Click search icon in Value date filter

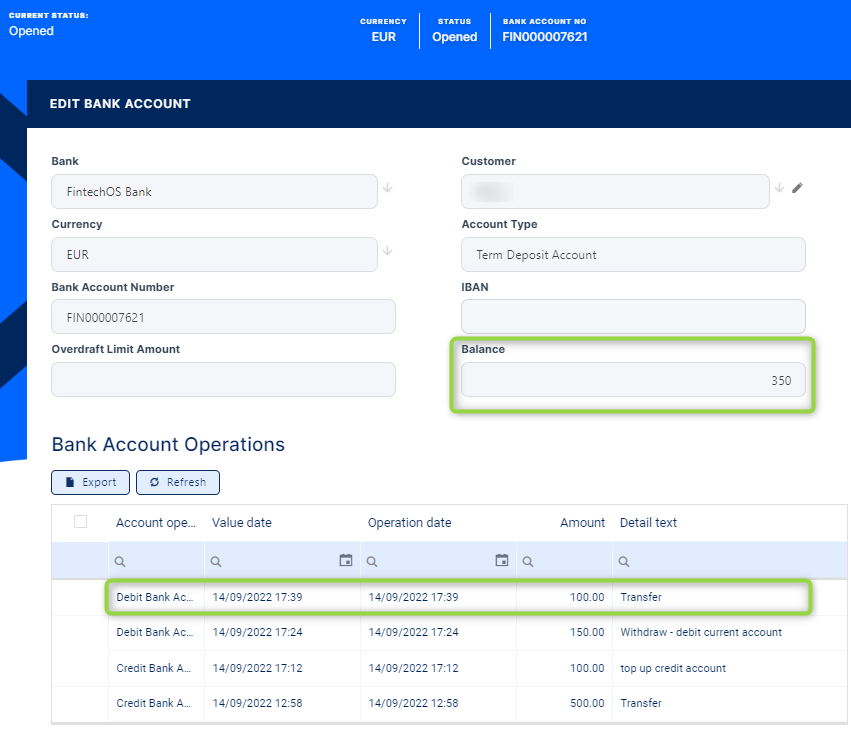pyautogui.click(x=216, y=561)
